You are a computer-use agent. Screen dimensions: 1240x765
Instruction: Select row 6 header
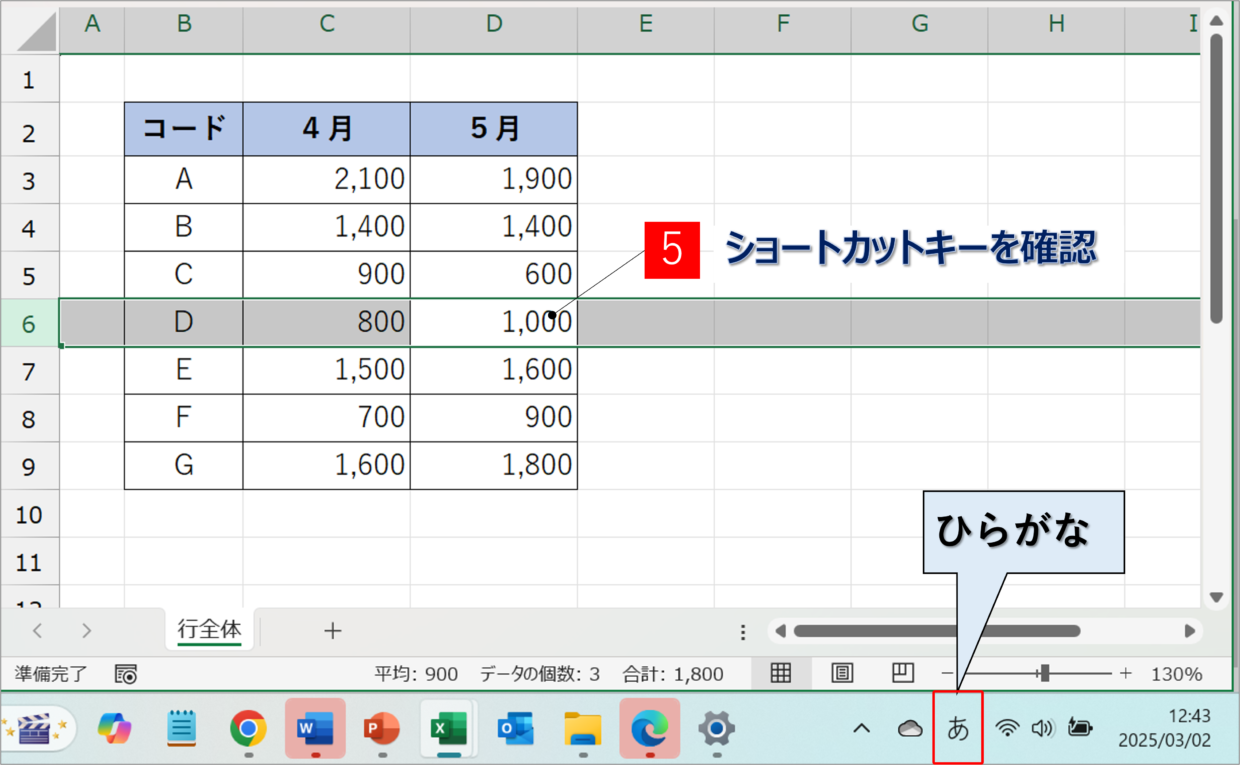[x=29, y=323]
